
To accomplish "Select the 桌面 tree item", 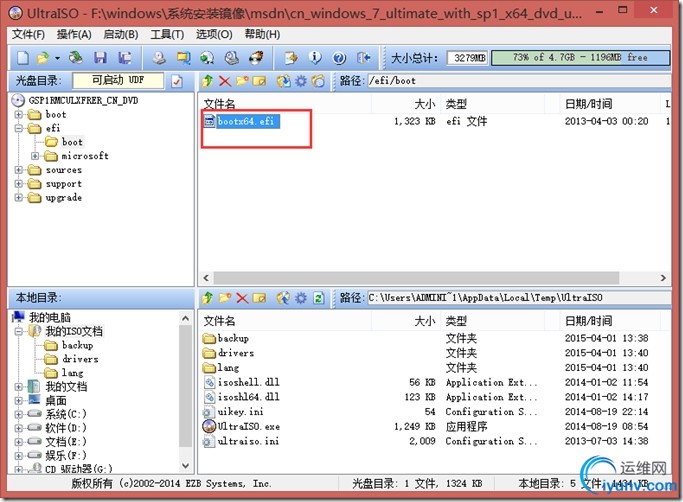I will tap(56, 400).
